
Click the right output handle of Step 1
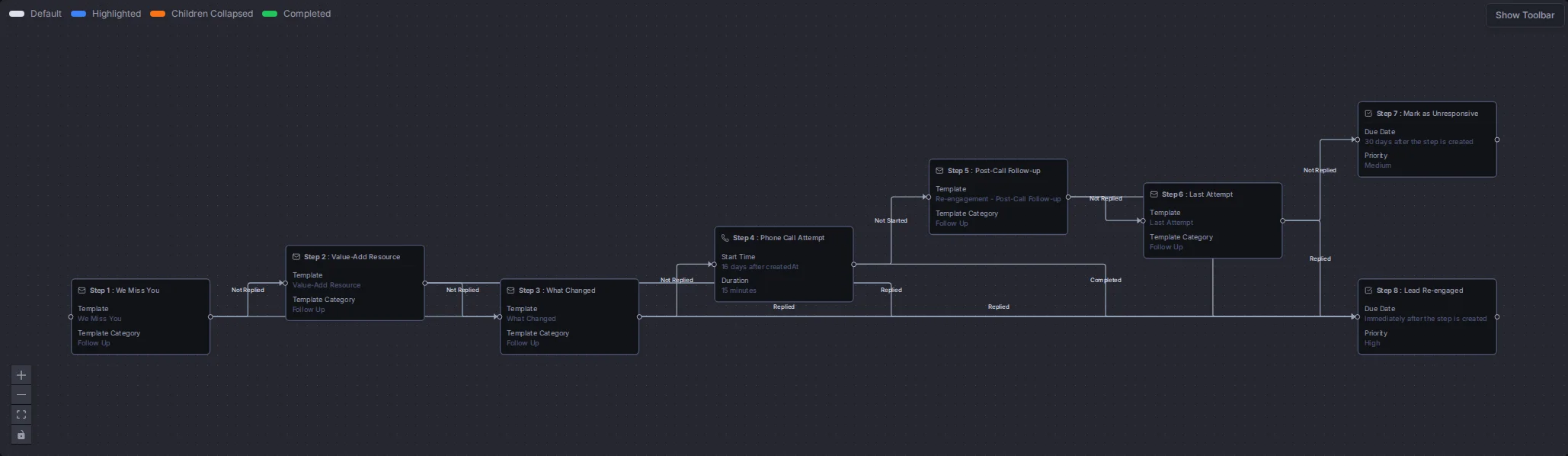(210, 316)
